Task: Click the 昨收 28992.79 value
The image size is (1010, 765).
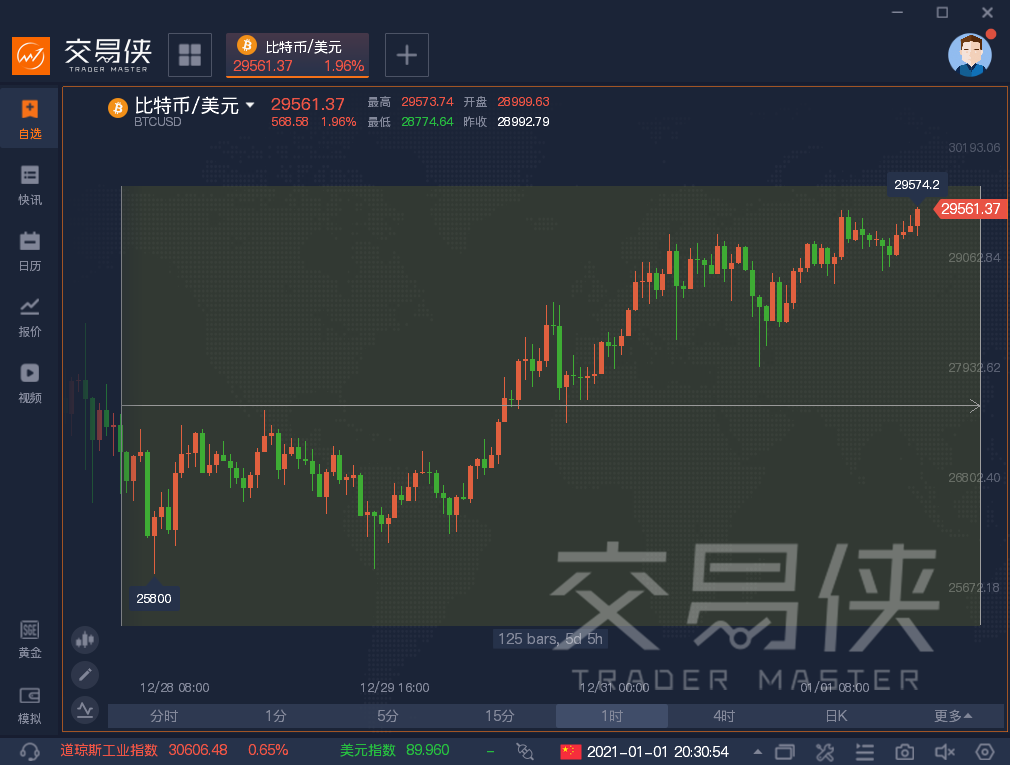Action: coord(523,122)
